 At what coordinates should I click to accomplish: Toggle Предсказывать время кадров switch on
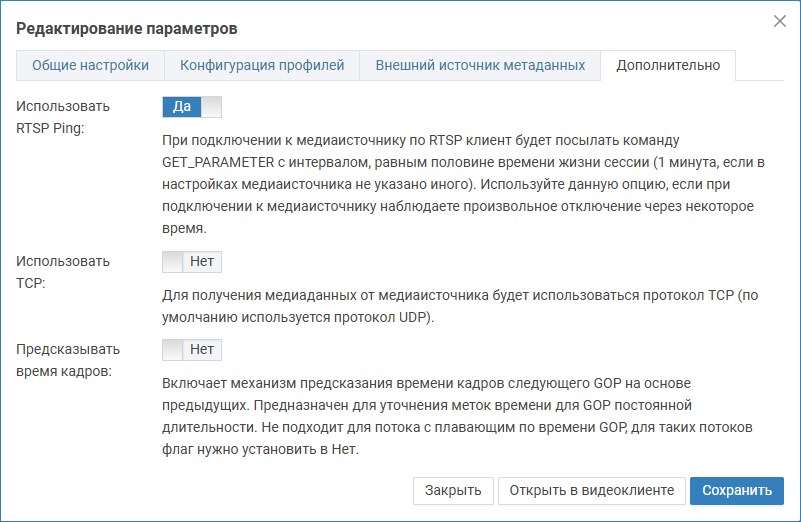[192, 349]
